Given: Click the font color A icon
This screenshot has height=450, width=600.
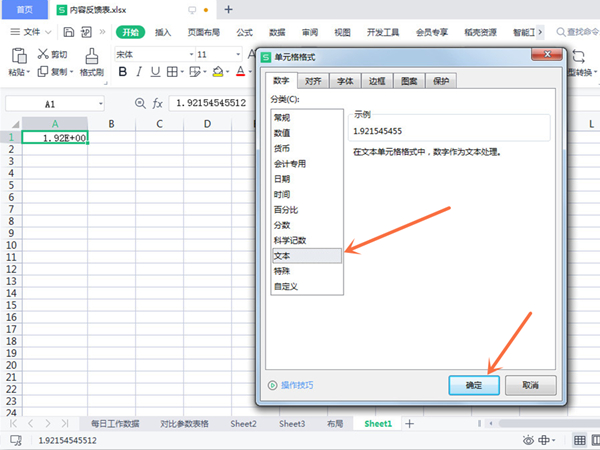Looking at the screenshot, I should coord(240,71).
